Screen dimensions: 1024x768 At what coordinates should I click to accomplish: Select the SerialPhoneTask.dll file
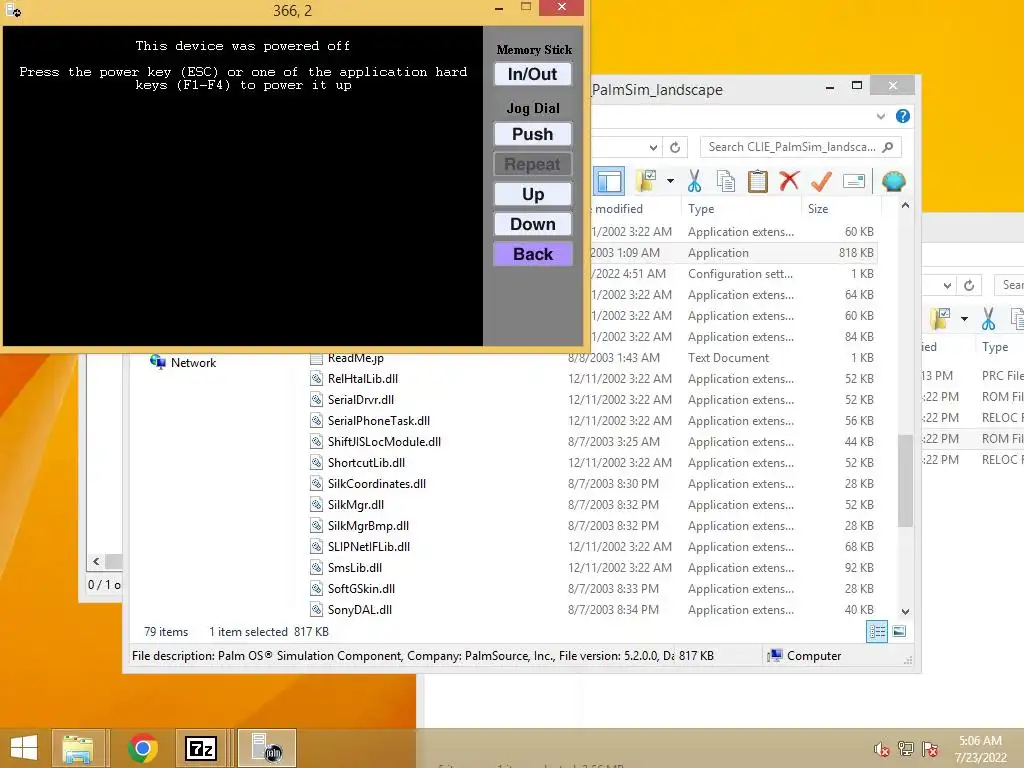coord(378,421)
